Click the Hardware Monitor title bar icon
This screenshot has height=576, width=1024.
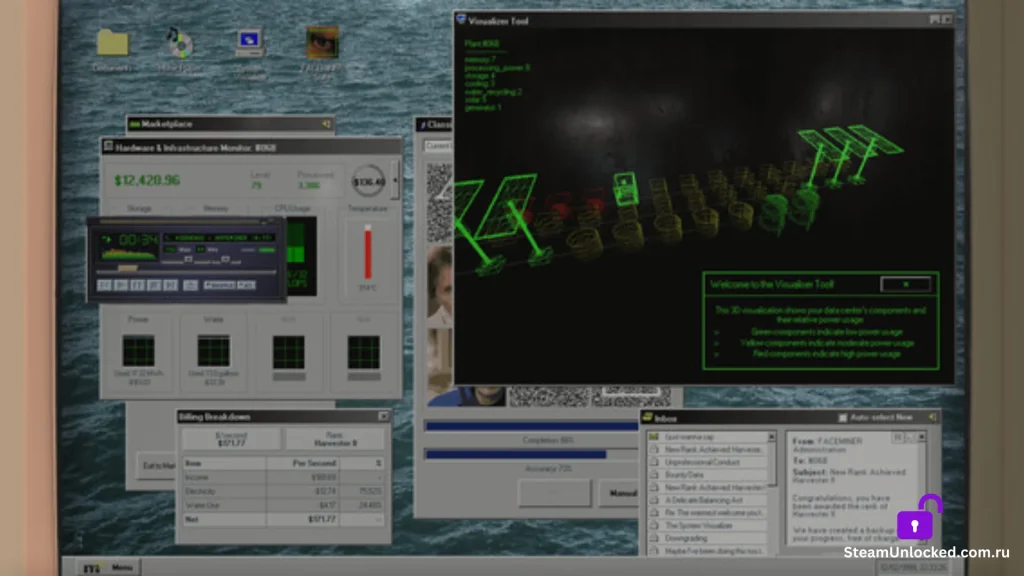[x=108, y=147]
